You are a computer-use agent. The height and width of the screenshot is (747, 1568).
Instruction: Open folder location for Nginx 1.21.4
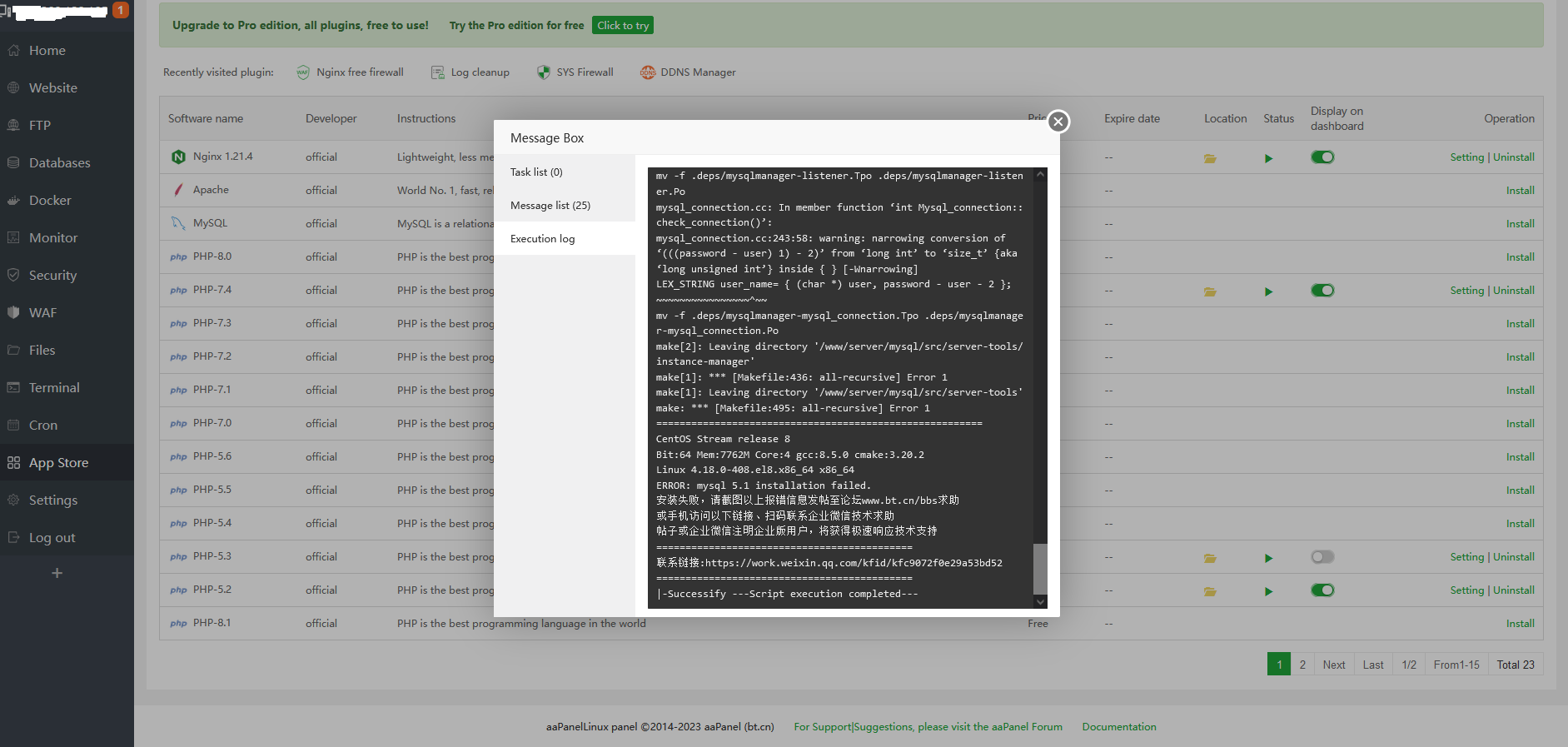pyautogui.click(x=1210, y=158)
